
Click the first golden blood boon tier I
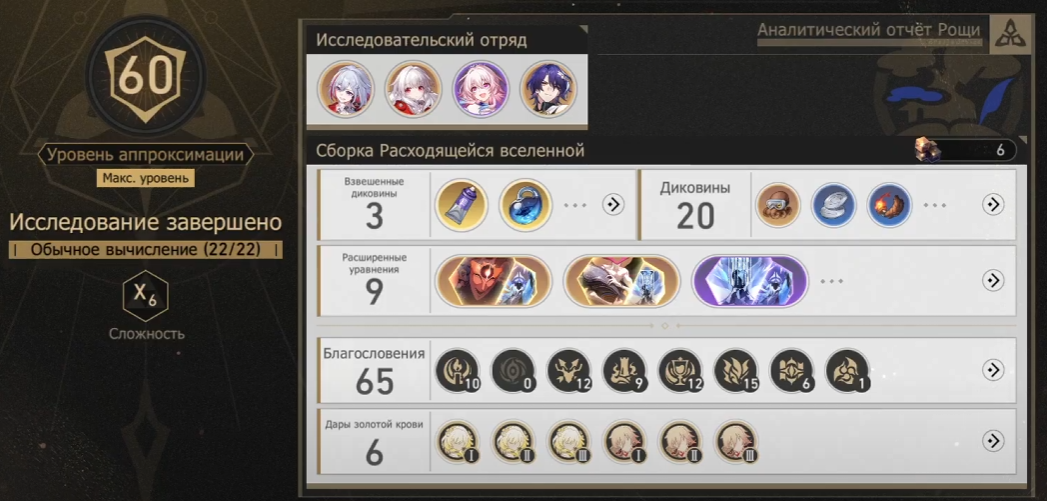458,442
